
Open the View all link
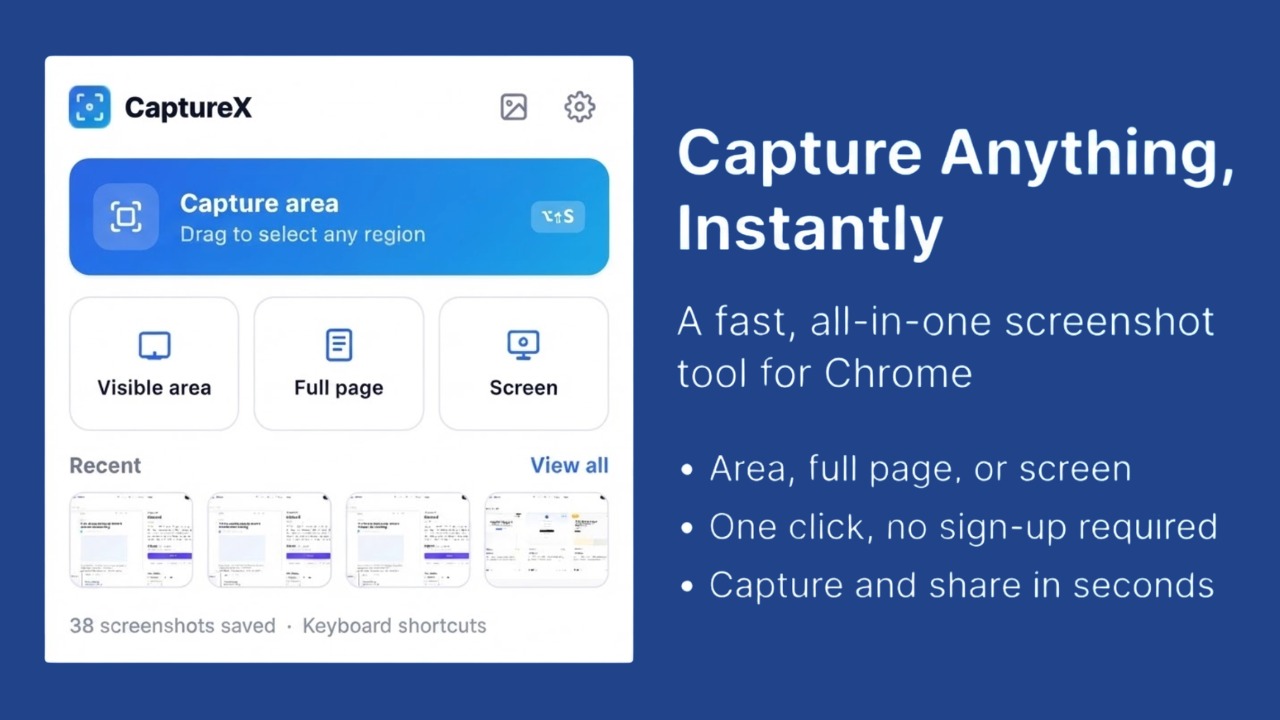[x=569, y=465]
